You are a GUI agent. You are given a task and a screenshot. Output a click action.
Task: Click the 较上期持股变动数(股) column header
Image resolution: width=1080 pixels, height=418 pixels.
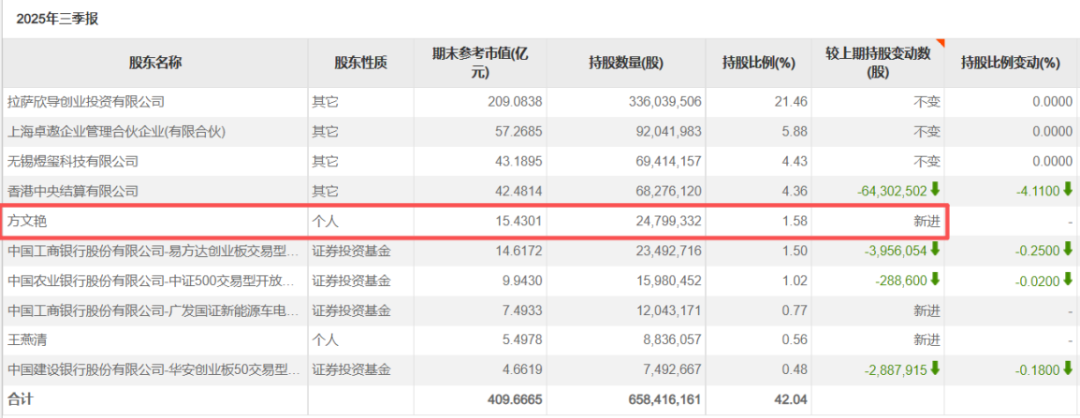point(878,63)
